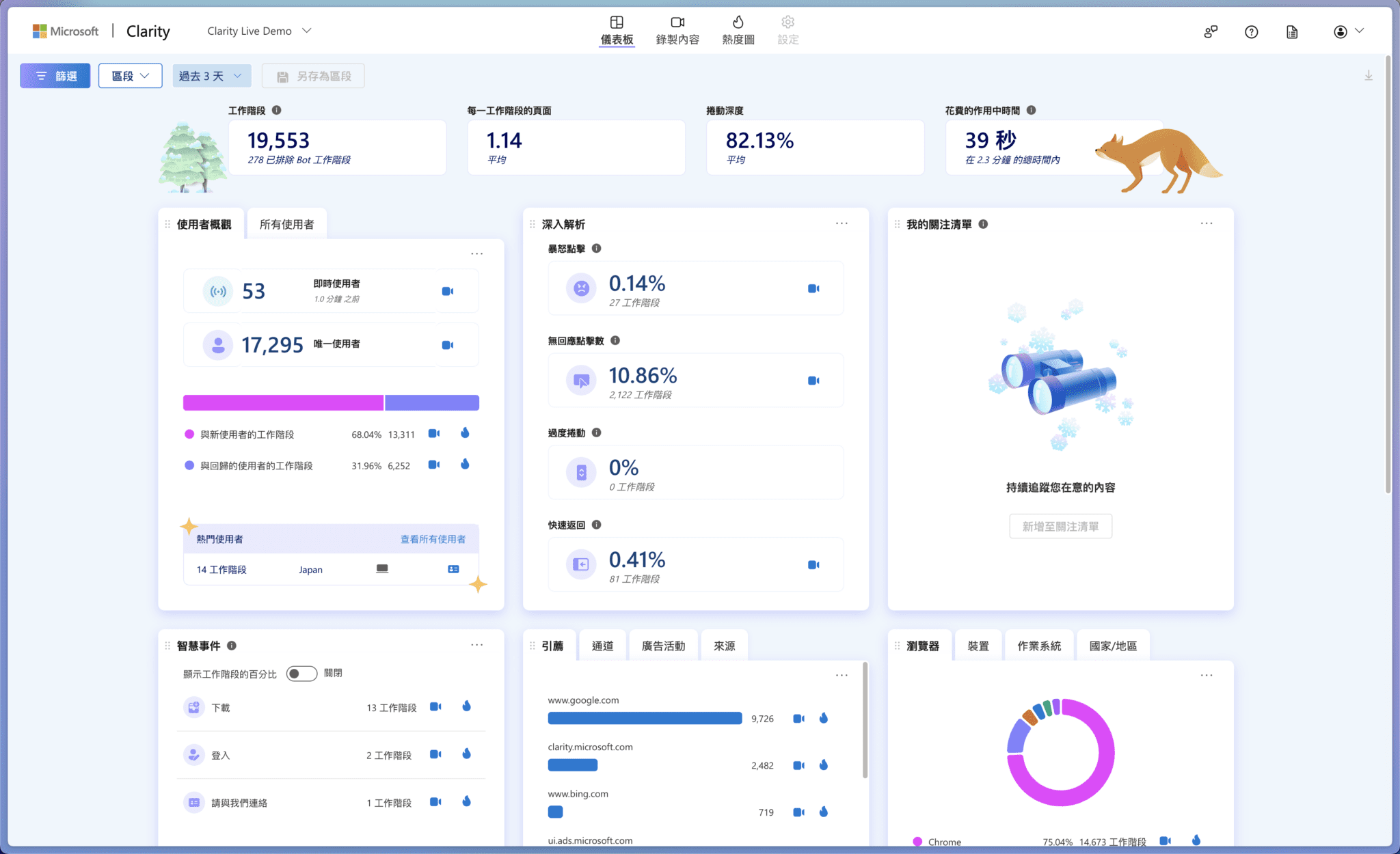1400x854 pixels.
Task: Open the 熱度圖 heatmaps page
Action: 737,30
